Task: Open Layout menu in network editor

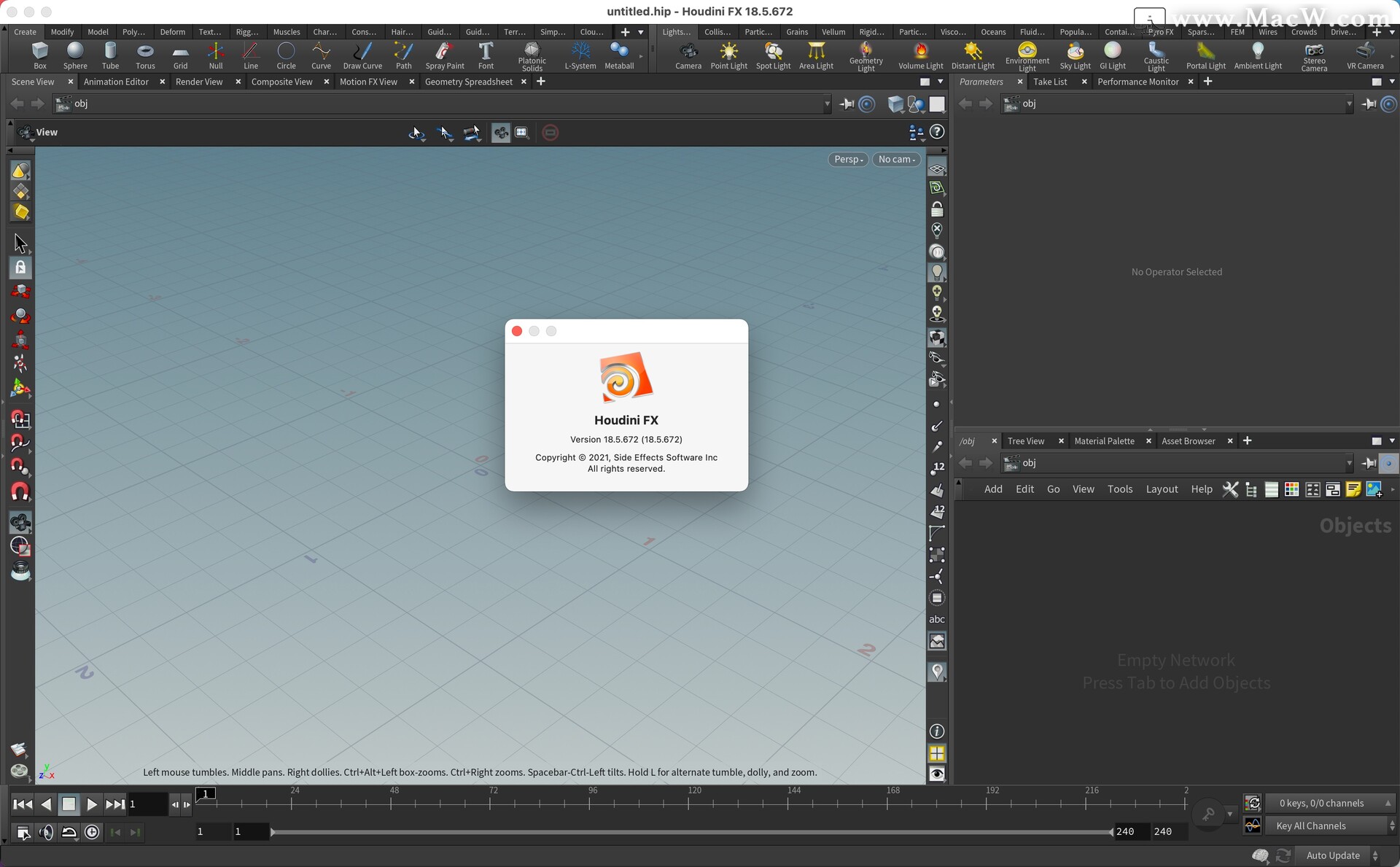Action: [1162, 489]
